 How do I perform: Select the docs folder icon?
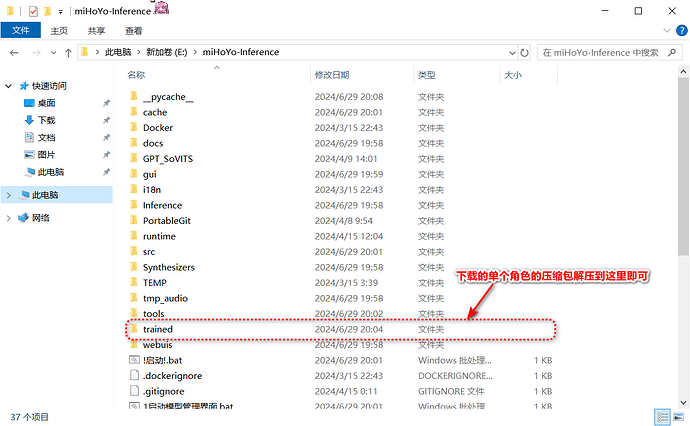pos(134,143)
